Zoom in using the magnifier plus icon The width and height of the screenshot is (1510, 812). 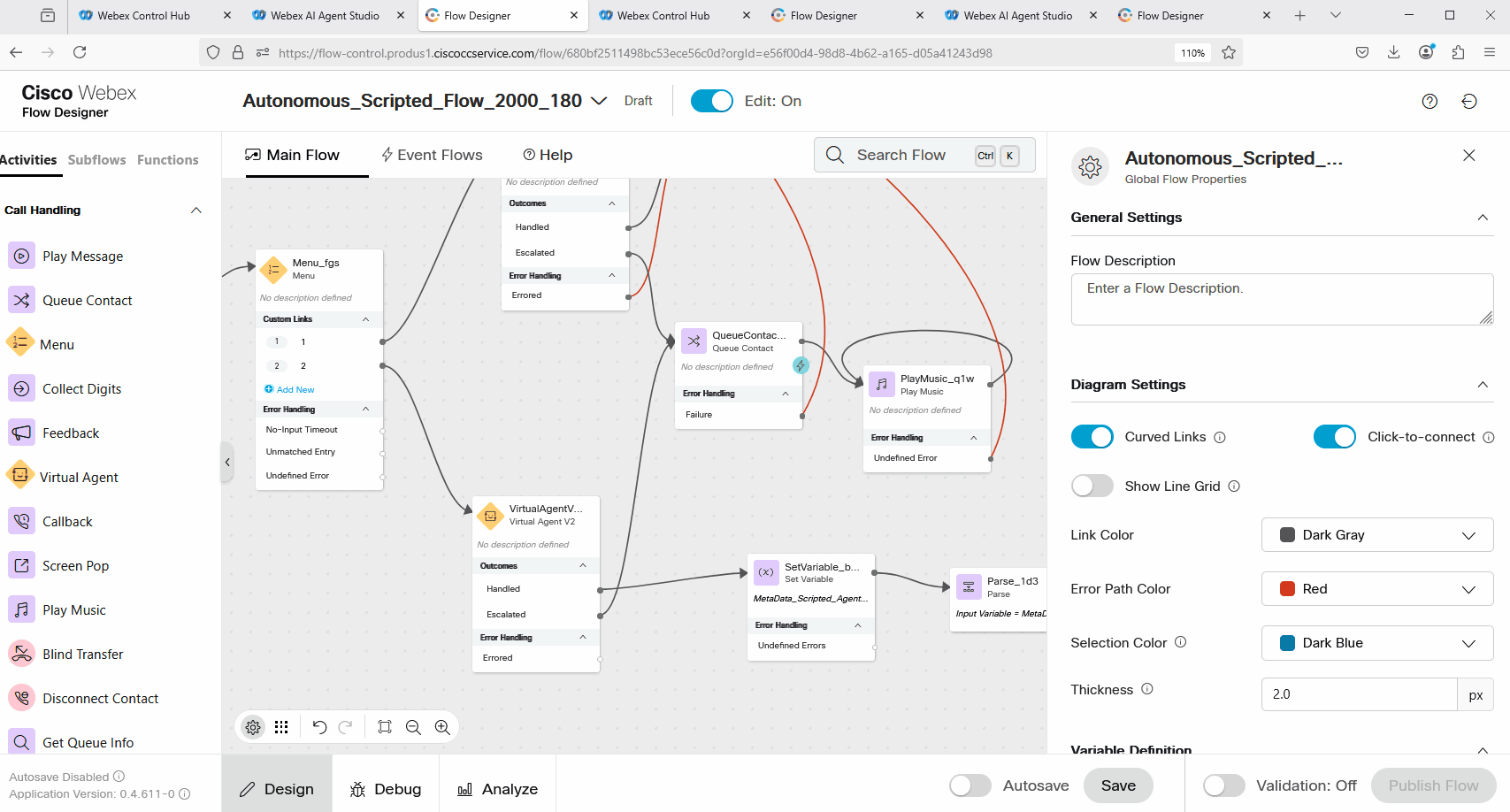(x=442, y=727)
